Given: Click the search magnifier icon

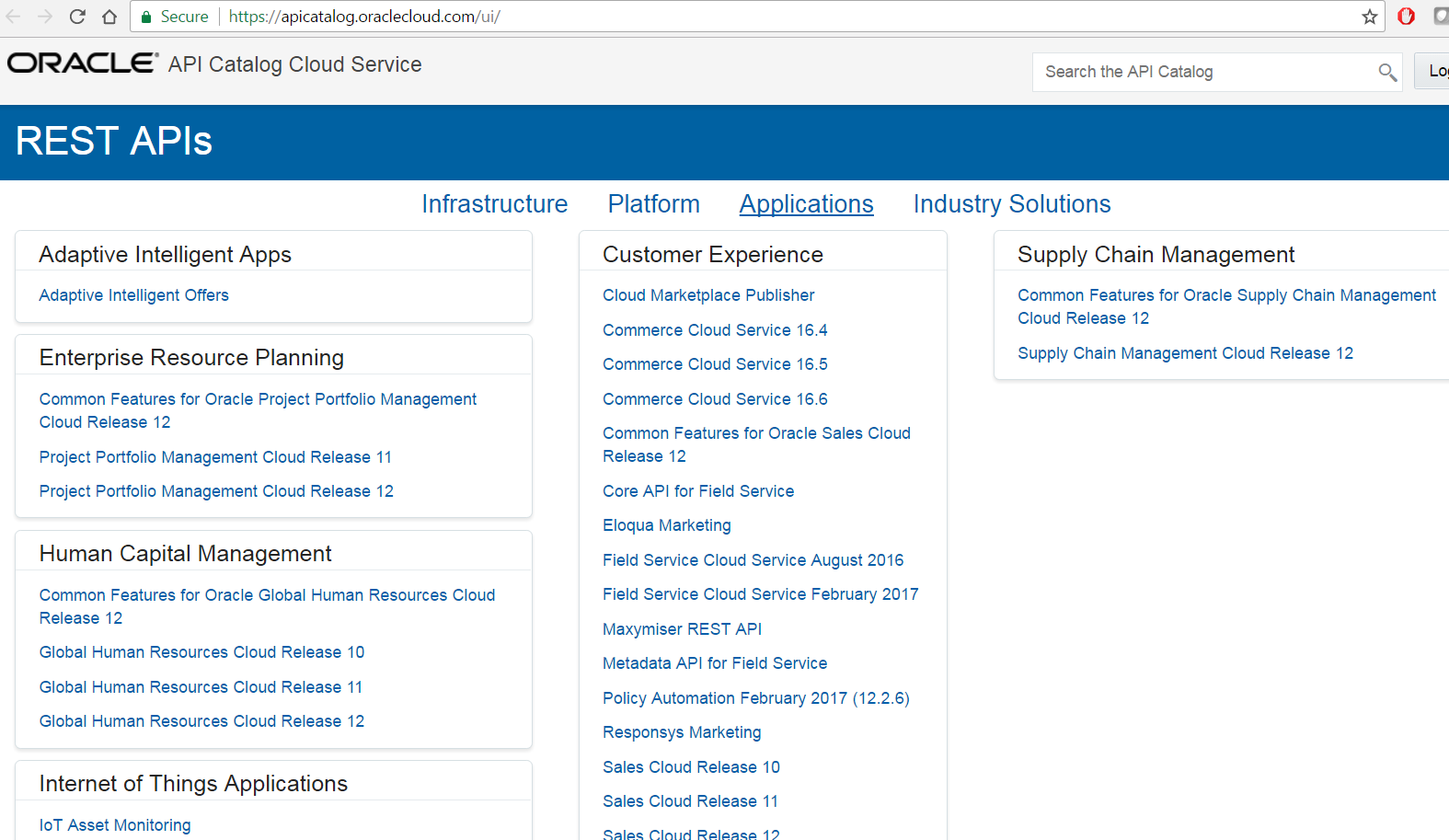Looking at the screenshot, I should 1387,72.
